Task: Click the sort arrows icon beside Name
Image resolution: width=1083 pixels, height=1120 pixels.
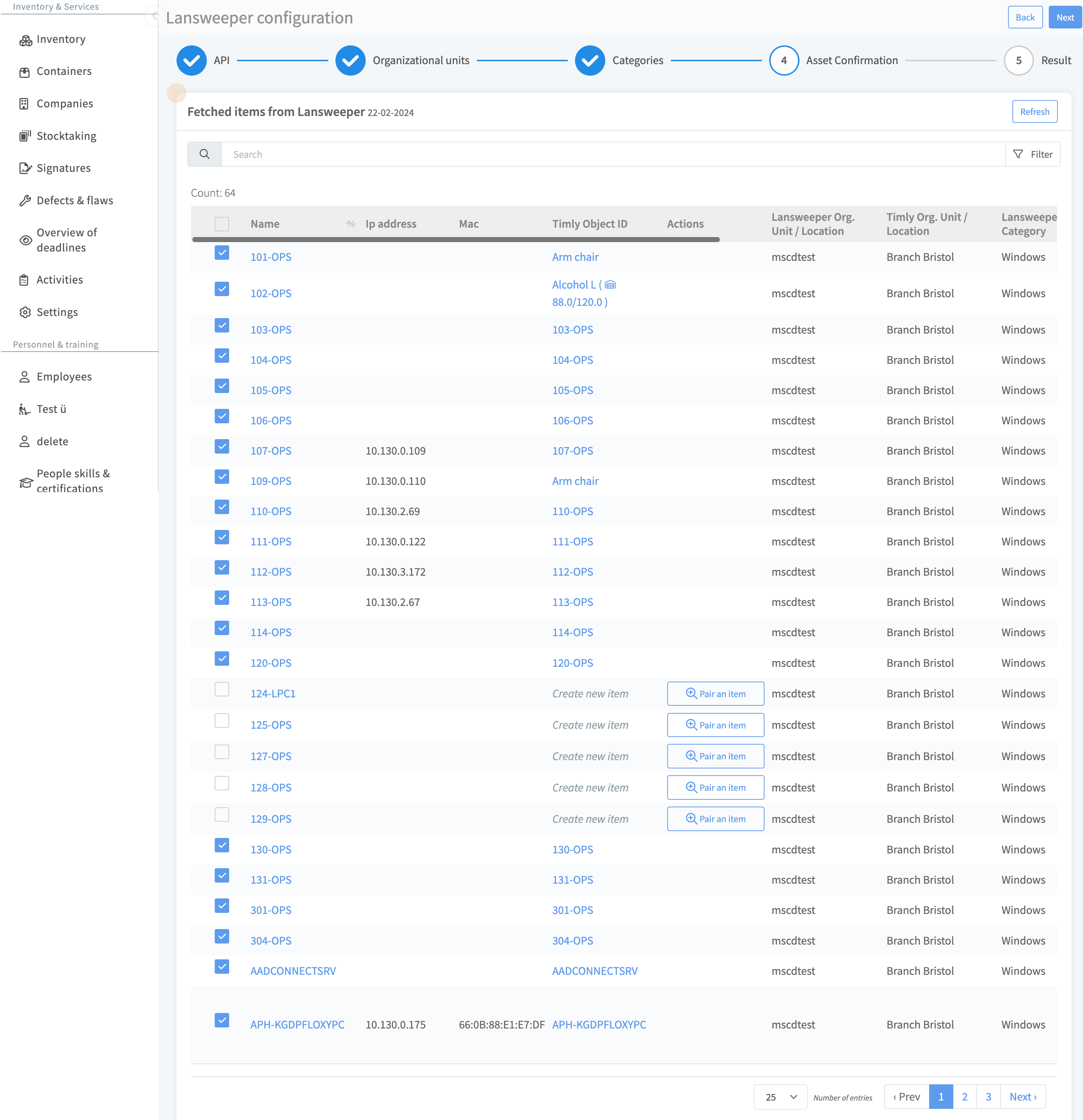Action: click(x=350, y=223)
